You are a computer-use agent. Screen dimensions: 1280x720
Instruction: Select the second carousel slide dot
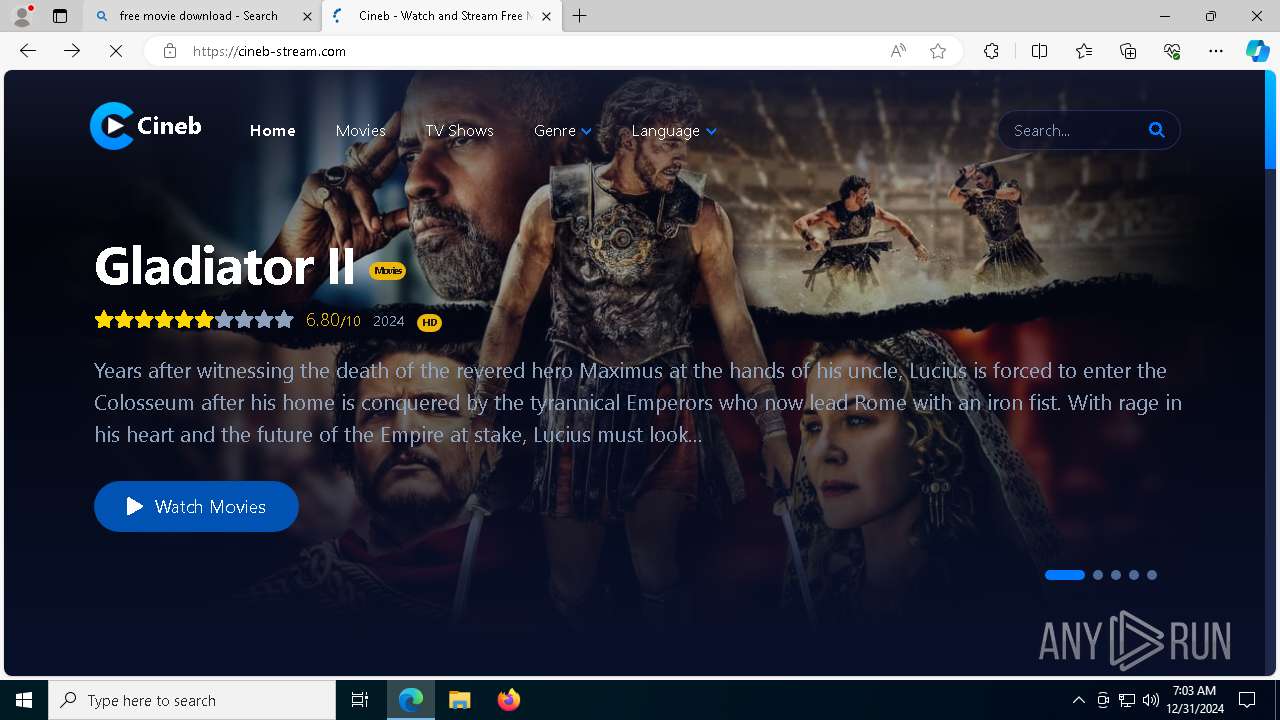(x=1098, y=575)
